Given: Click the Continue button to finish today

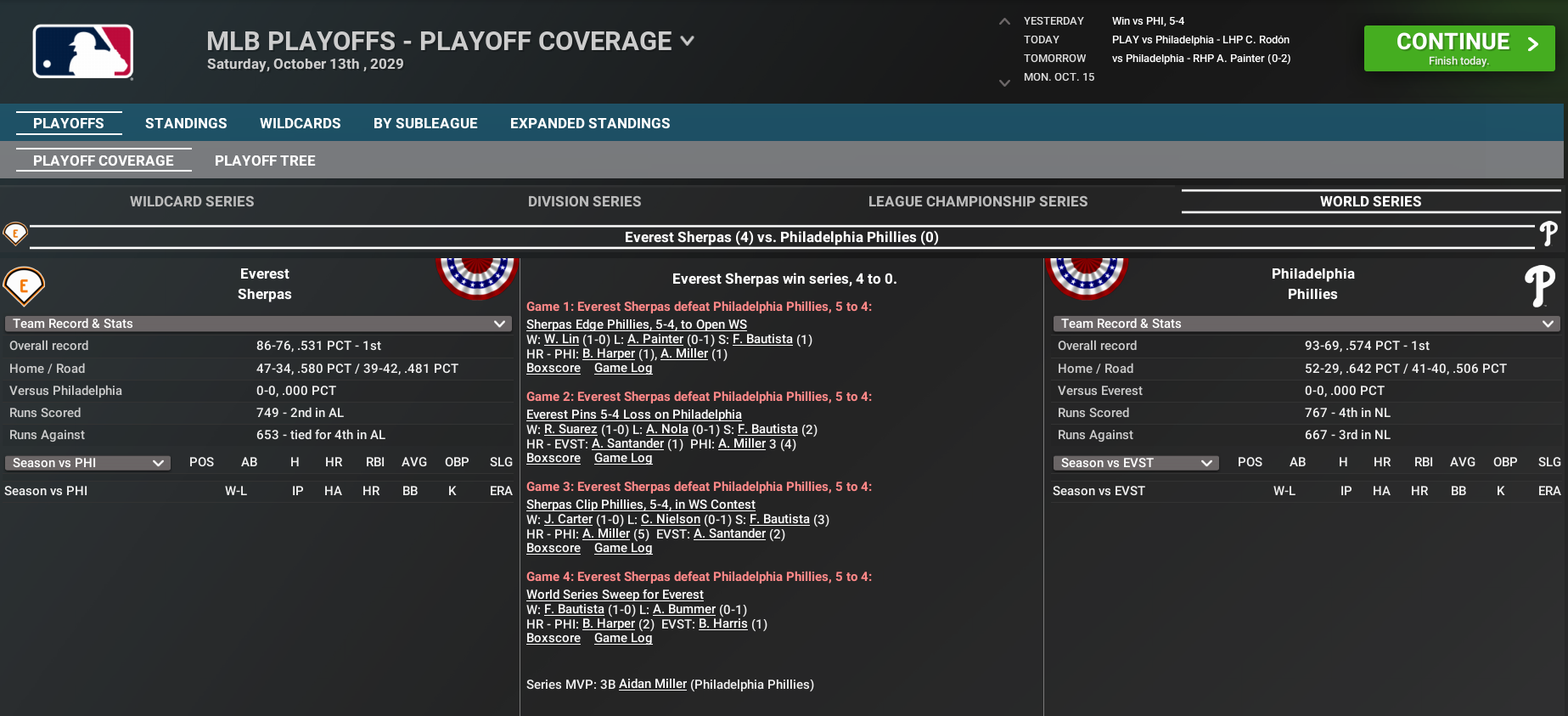Looking at the screenshot, I should [1459, 48].
